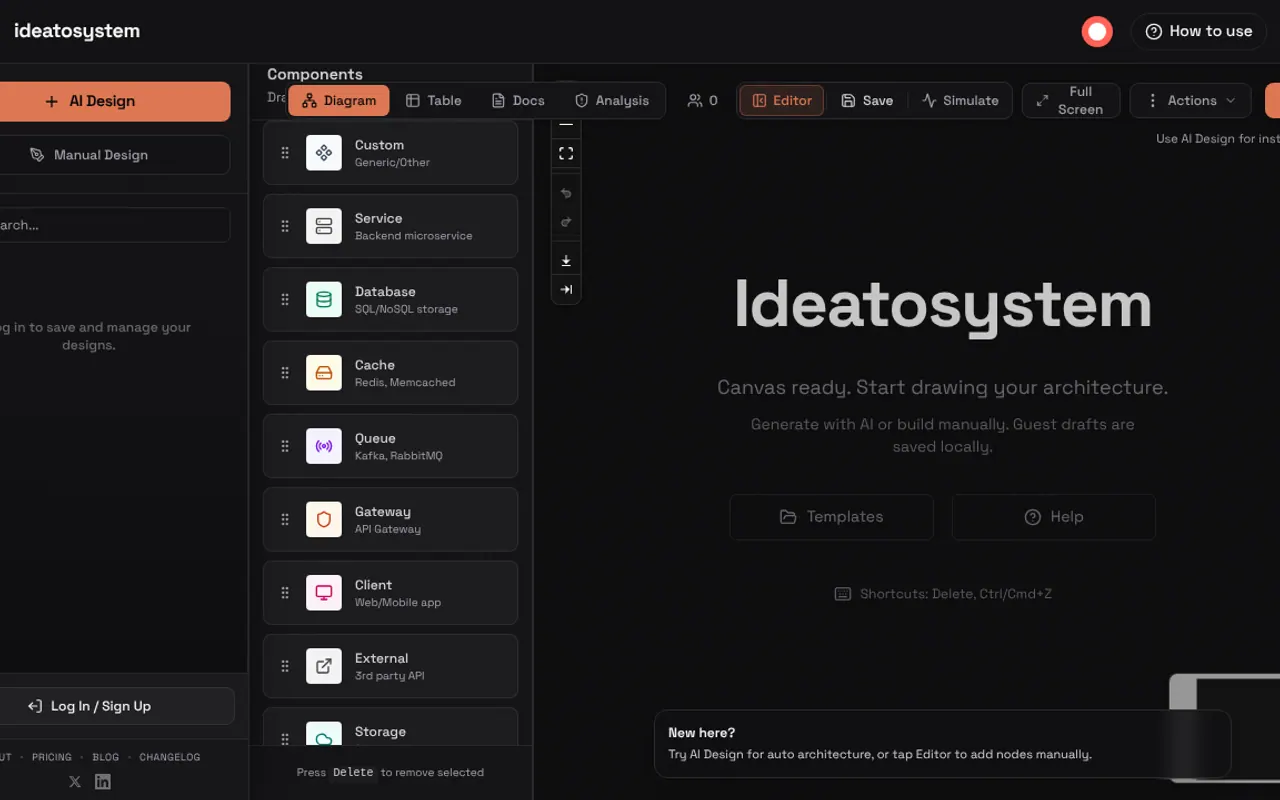Open How to use help

(1199, 32)
